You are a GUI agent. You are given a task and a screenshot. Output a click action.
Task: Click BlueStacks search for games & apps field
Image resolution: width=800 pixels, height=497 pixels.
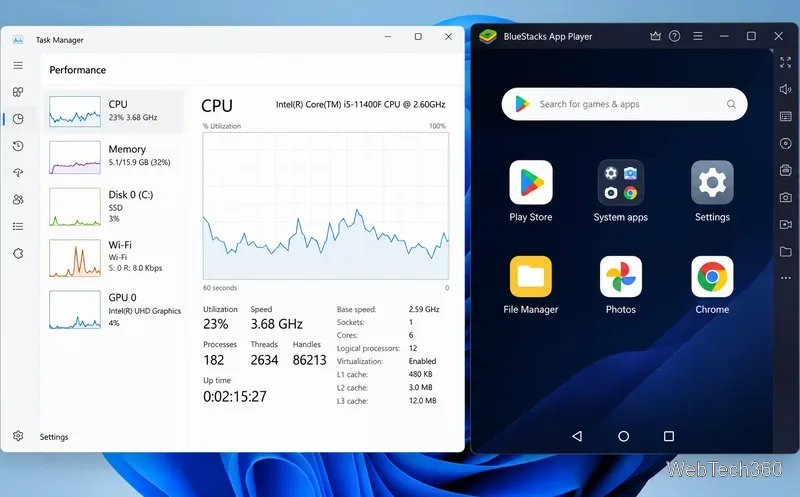[x=624, y=104]
